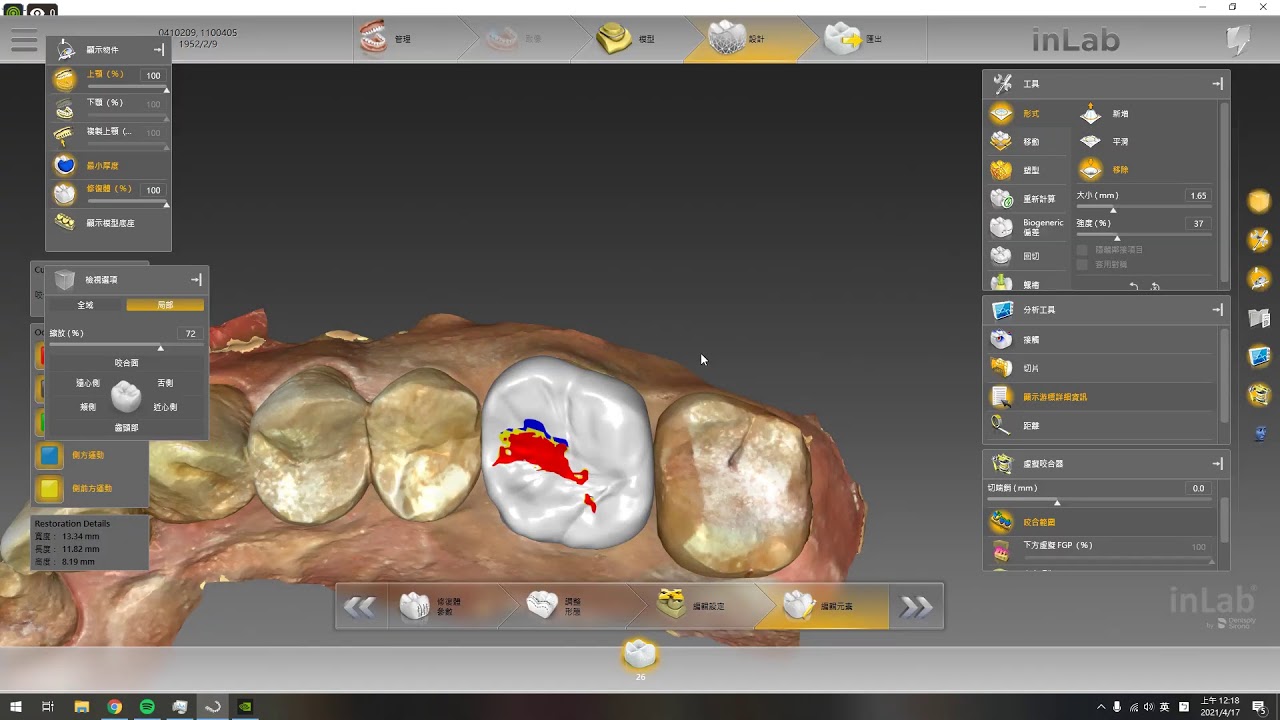Open the tools side-palette icon
Viewport: 1280px width, 720px height.
(1259, 240)
